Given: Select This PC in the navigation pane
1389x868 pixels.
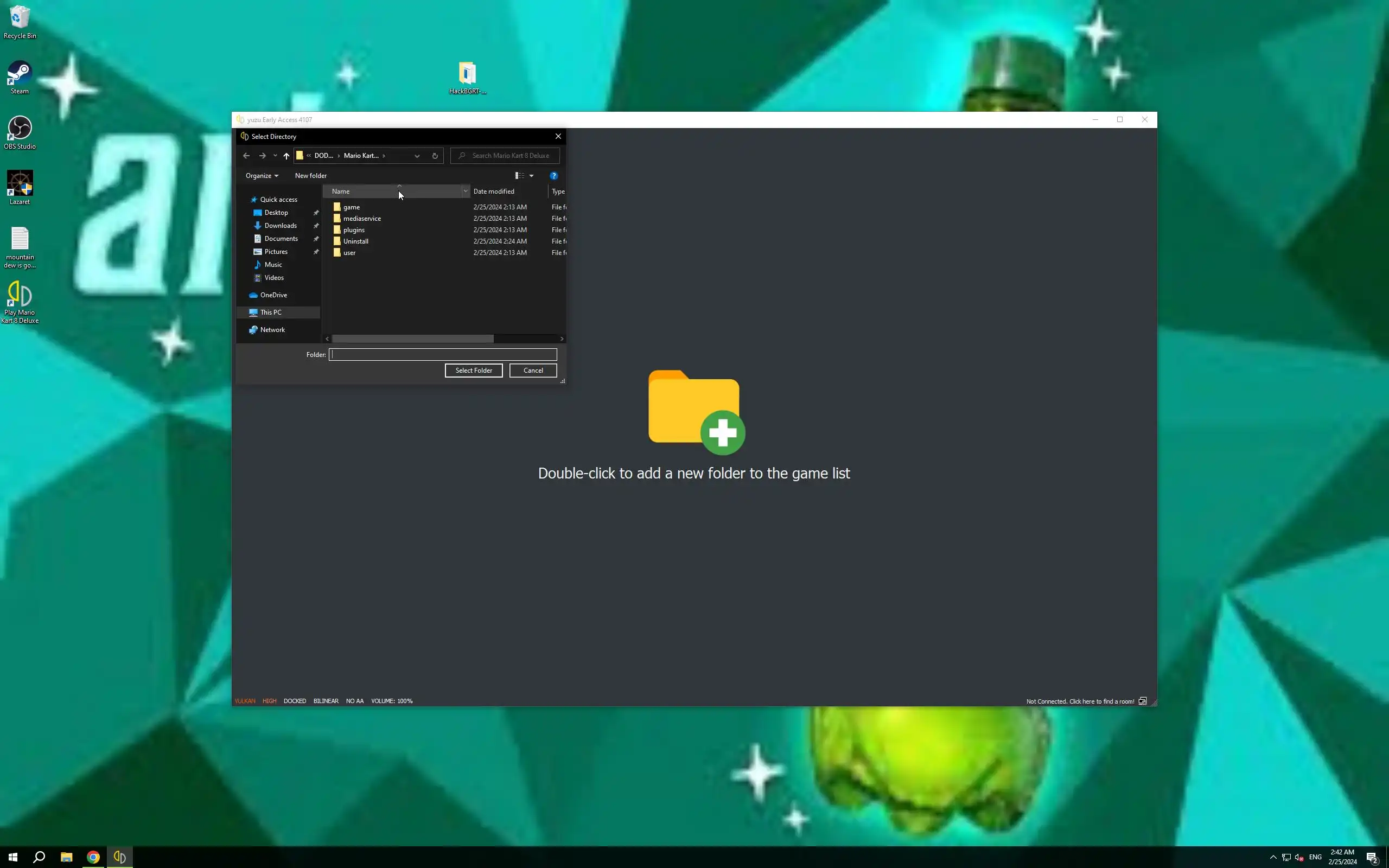Looking at the screenshot, I should click(270, 312).
